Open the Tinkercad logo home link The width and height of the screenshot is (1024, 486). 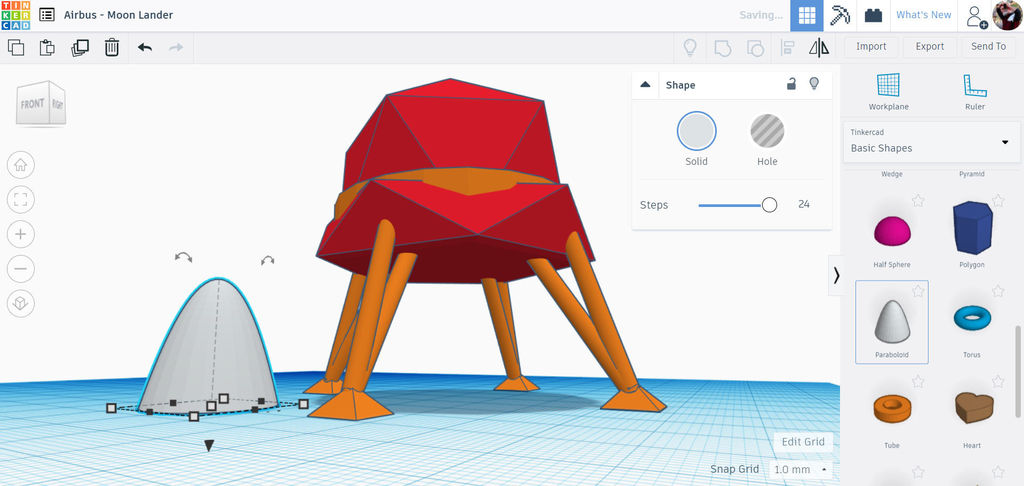pyautogui.click(x=15, y=15)
